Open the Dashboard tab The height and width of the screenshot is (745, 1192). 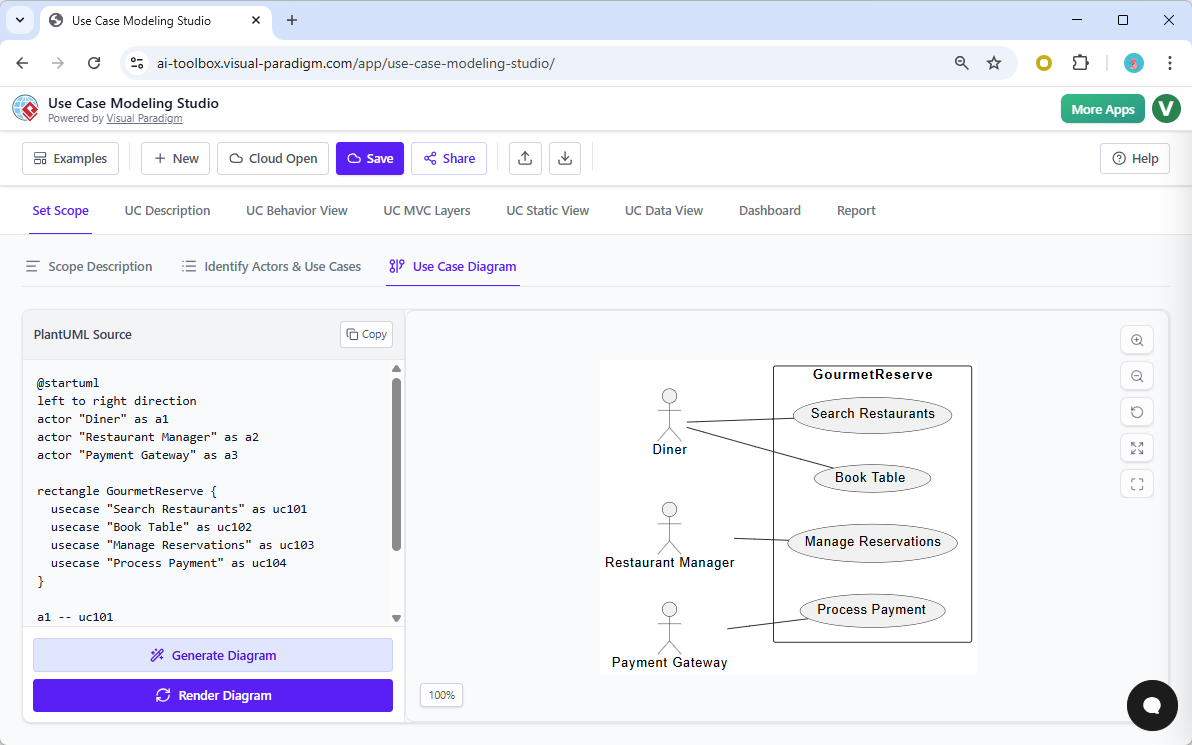coord(770,210)
